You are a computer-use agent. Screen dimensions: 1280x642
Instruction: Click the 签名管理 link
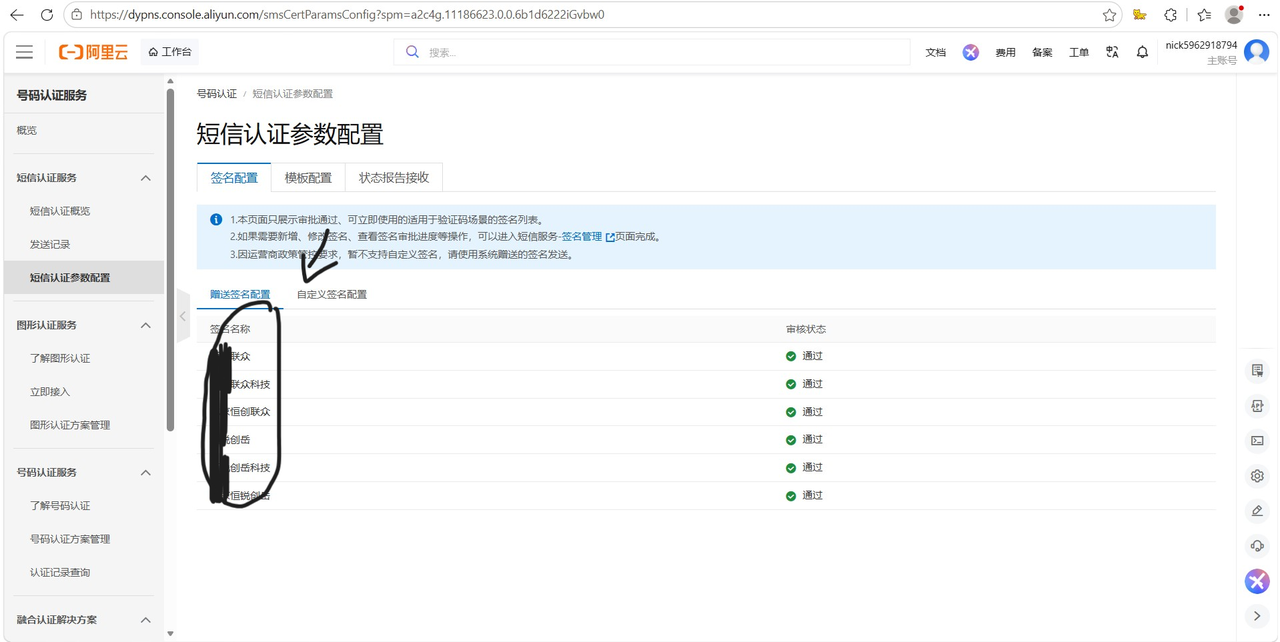coord(582,237)
